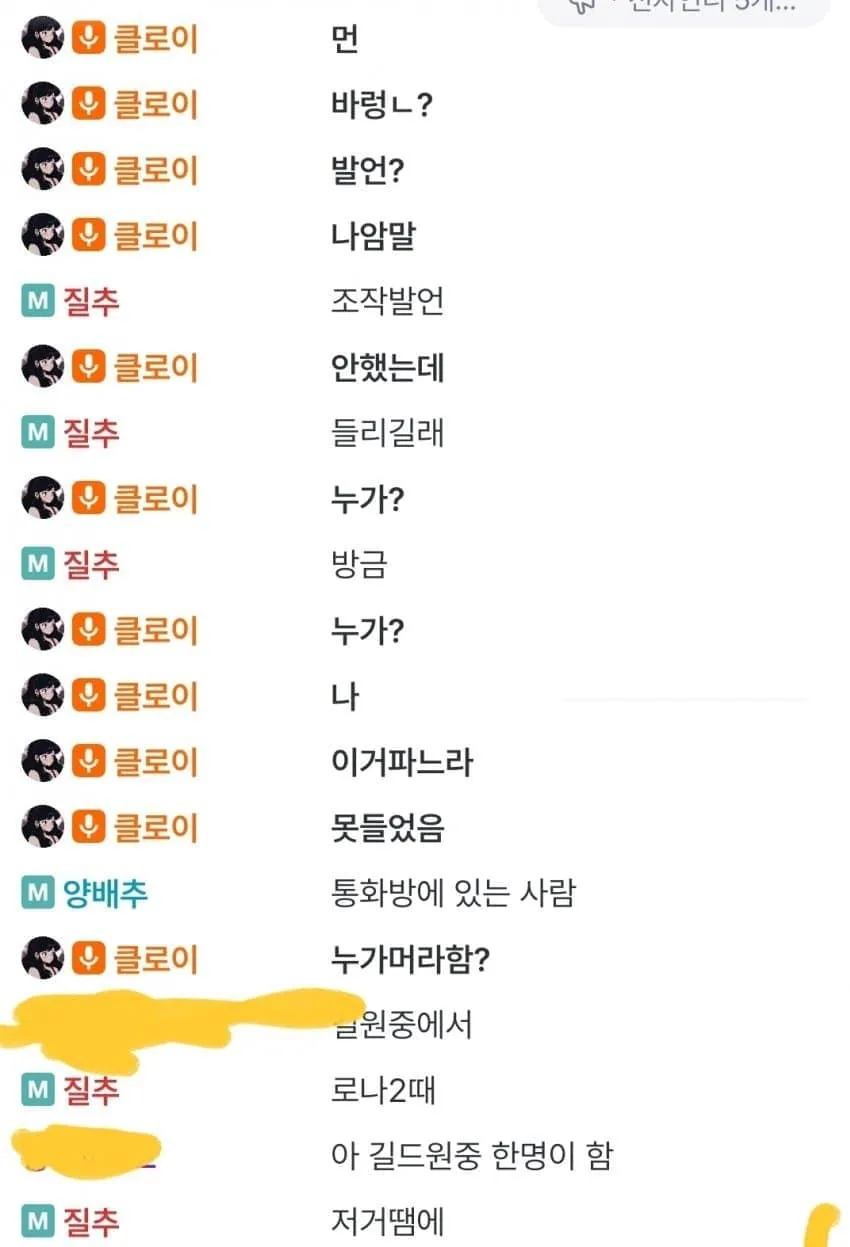This screenshot has height=1247, width=850.
Task: Click username 질추 beside 로나2때
Action: (x=91, y=1090)
